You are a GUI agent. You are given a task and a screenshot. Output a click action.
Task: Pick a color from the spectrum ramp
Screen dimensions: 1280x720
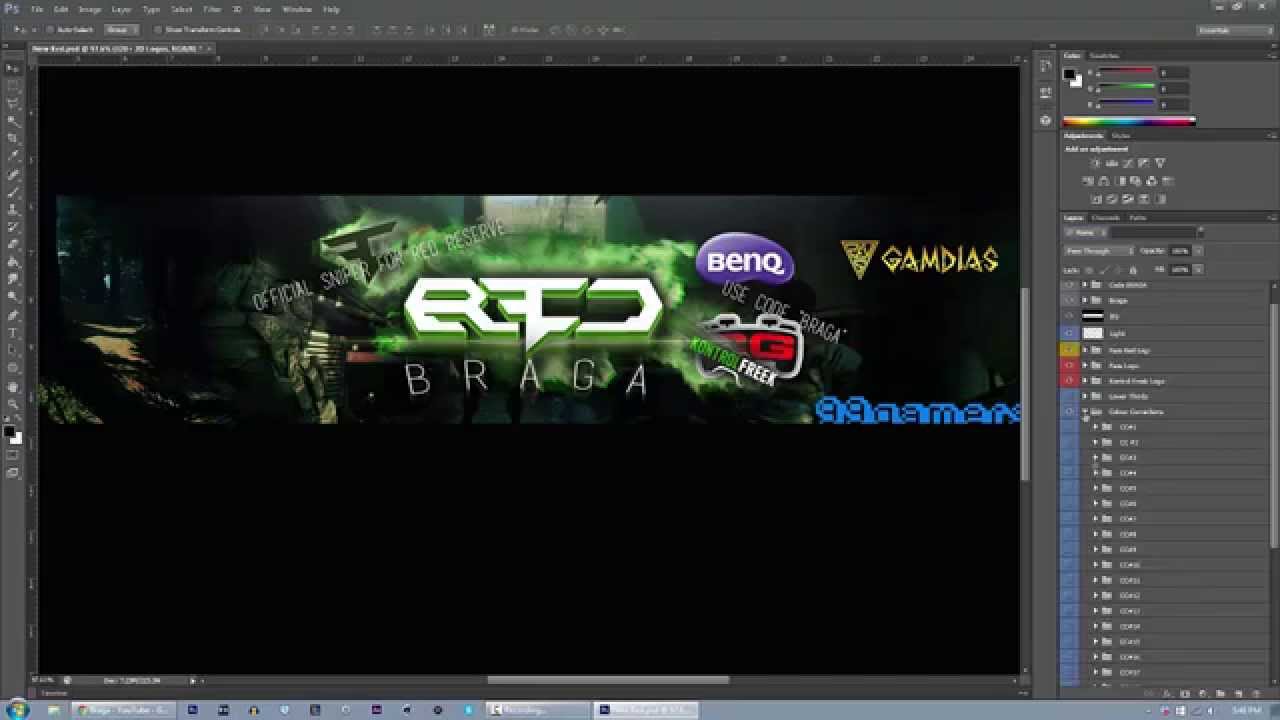tap(1128, 121)
